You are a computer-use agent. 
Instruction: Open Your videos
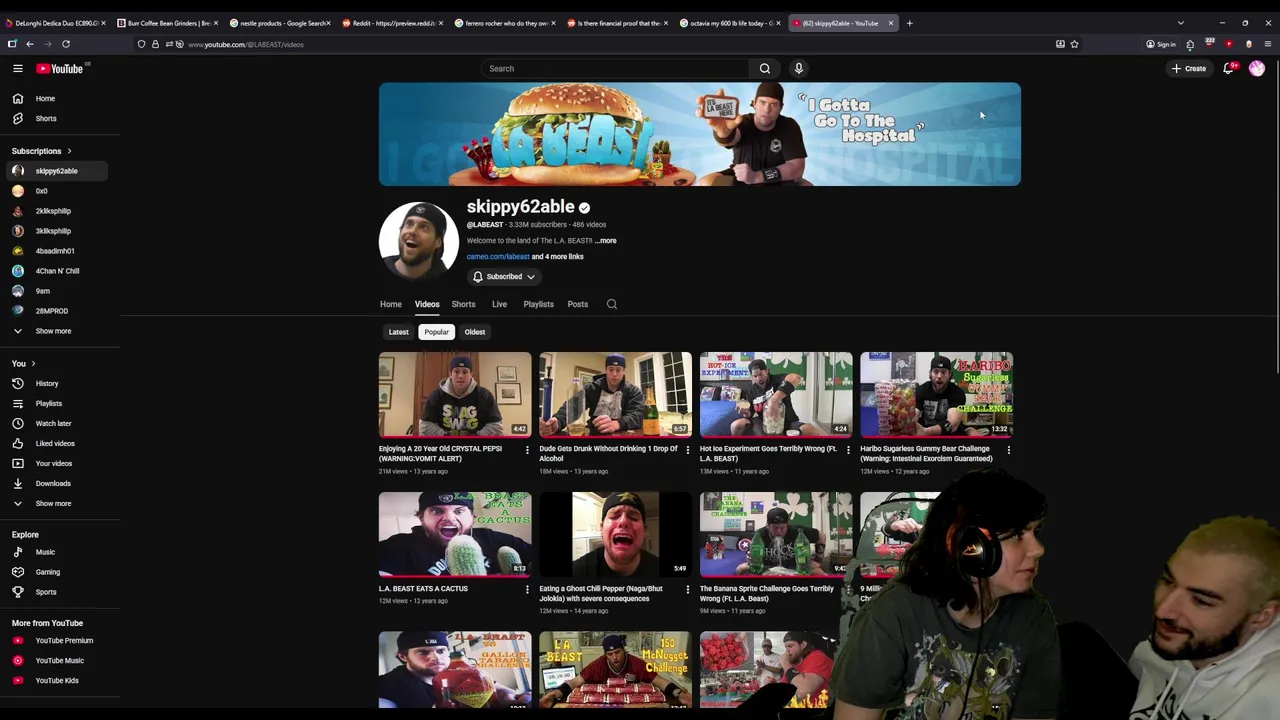point(55,463)
